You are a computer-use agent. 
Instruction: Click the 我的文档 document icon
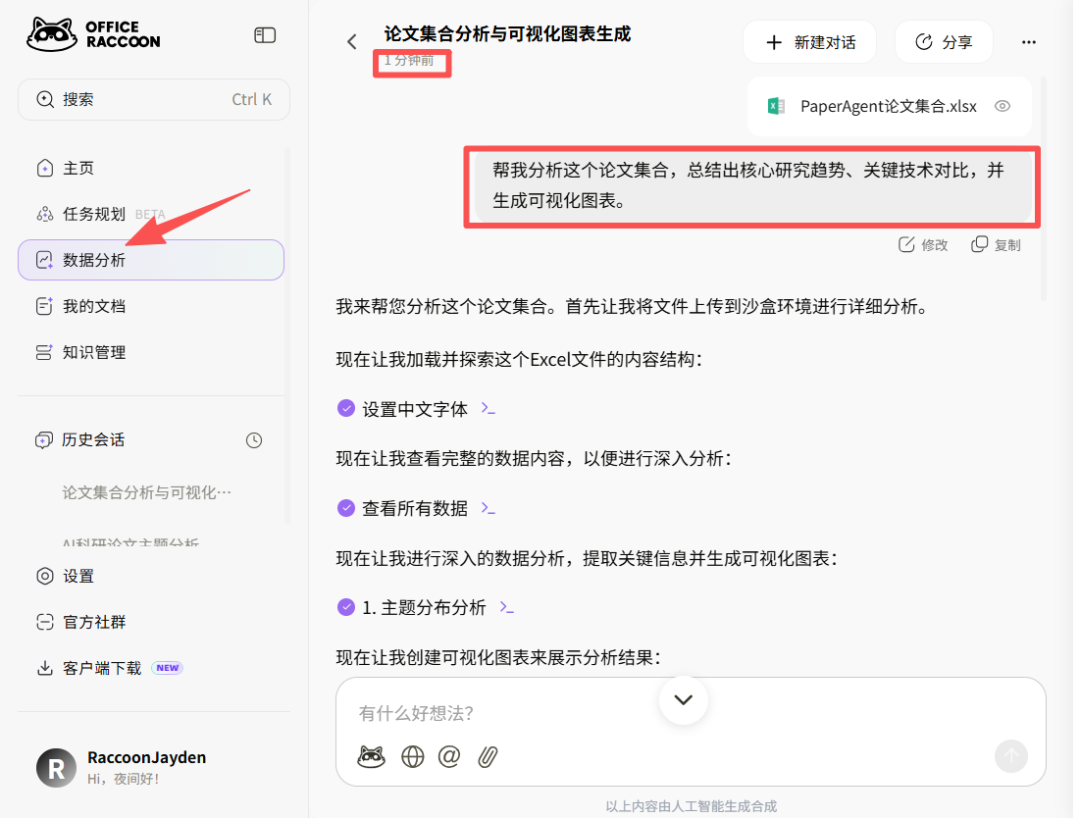pyautogui.click(x=44, y=306)
